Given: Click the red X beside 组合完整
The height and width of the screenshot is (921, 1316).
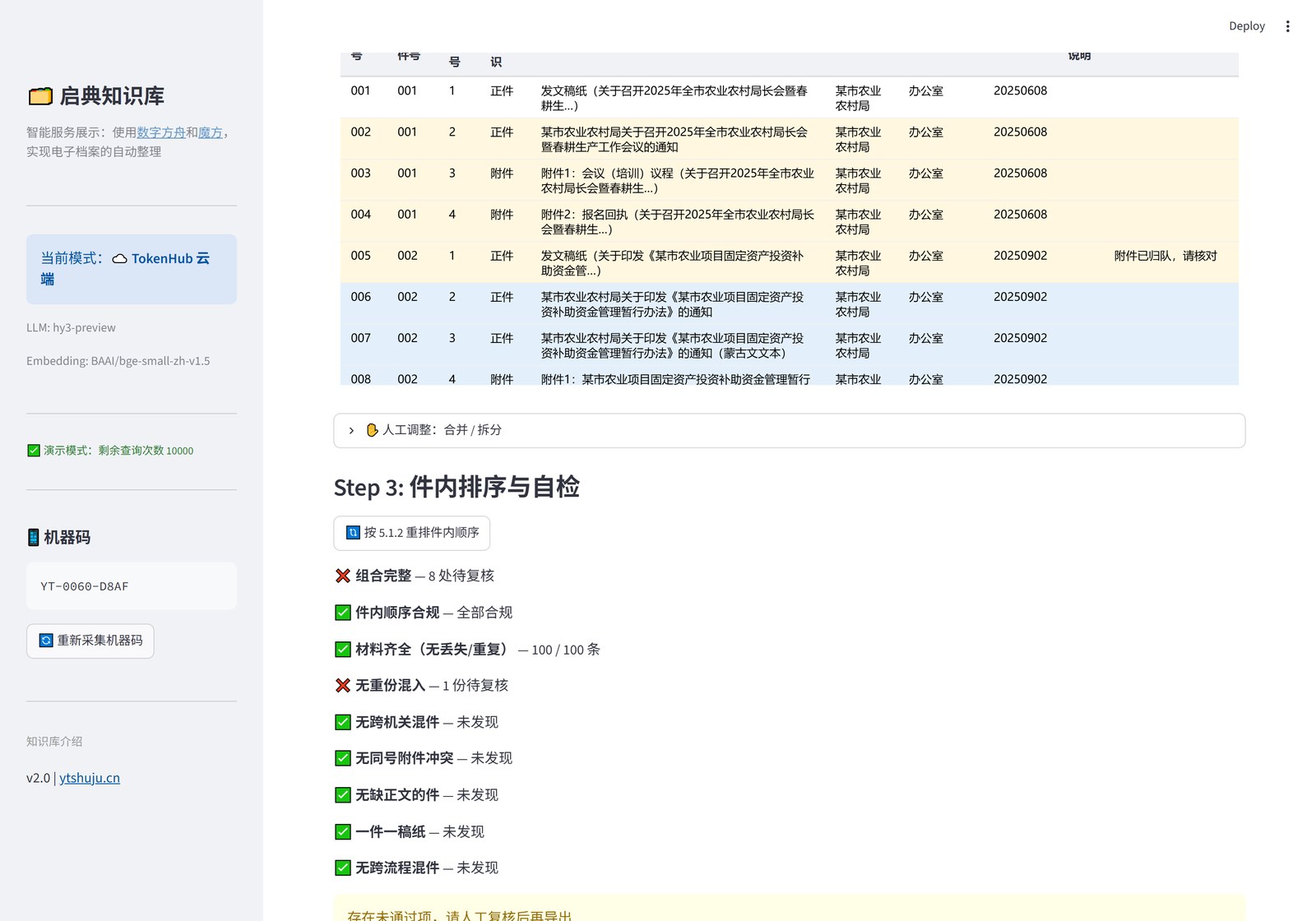Looking at the screenshot, I should coord(343,576).
